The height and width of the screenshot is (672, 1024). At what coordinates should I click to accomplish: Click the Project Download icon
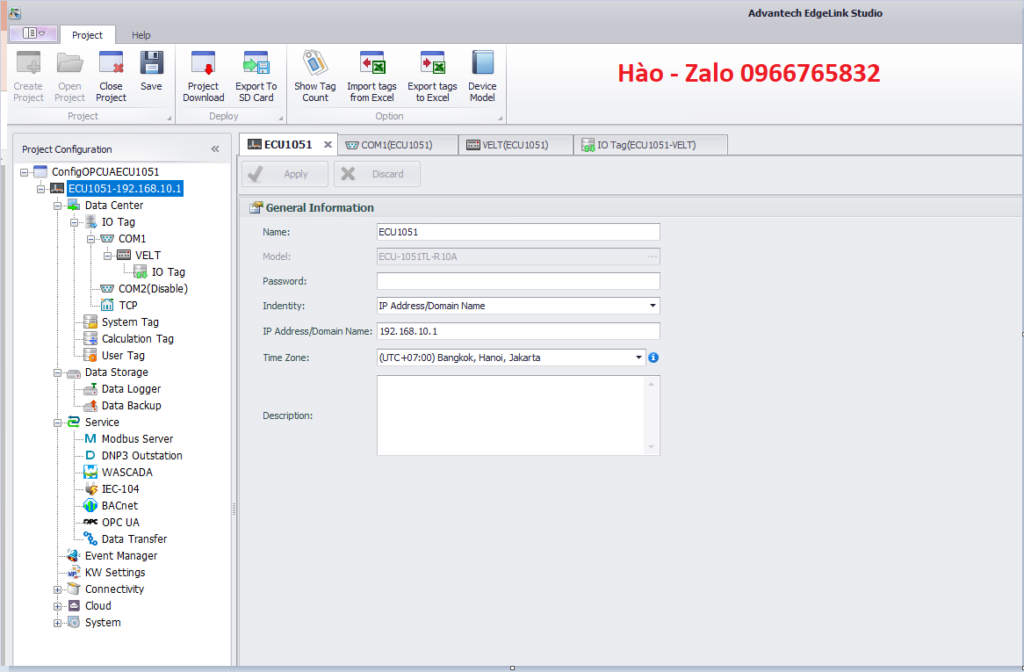(x=203, y=63)
